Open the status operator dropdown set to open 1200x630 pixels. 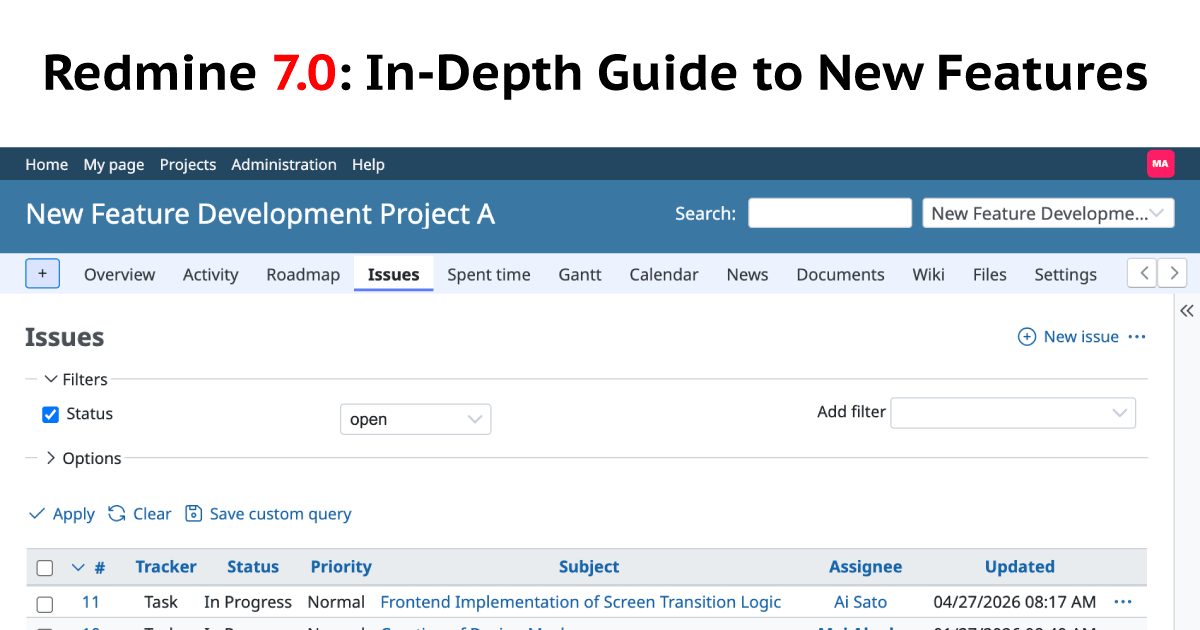click(416, 419)
